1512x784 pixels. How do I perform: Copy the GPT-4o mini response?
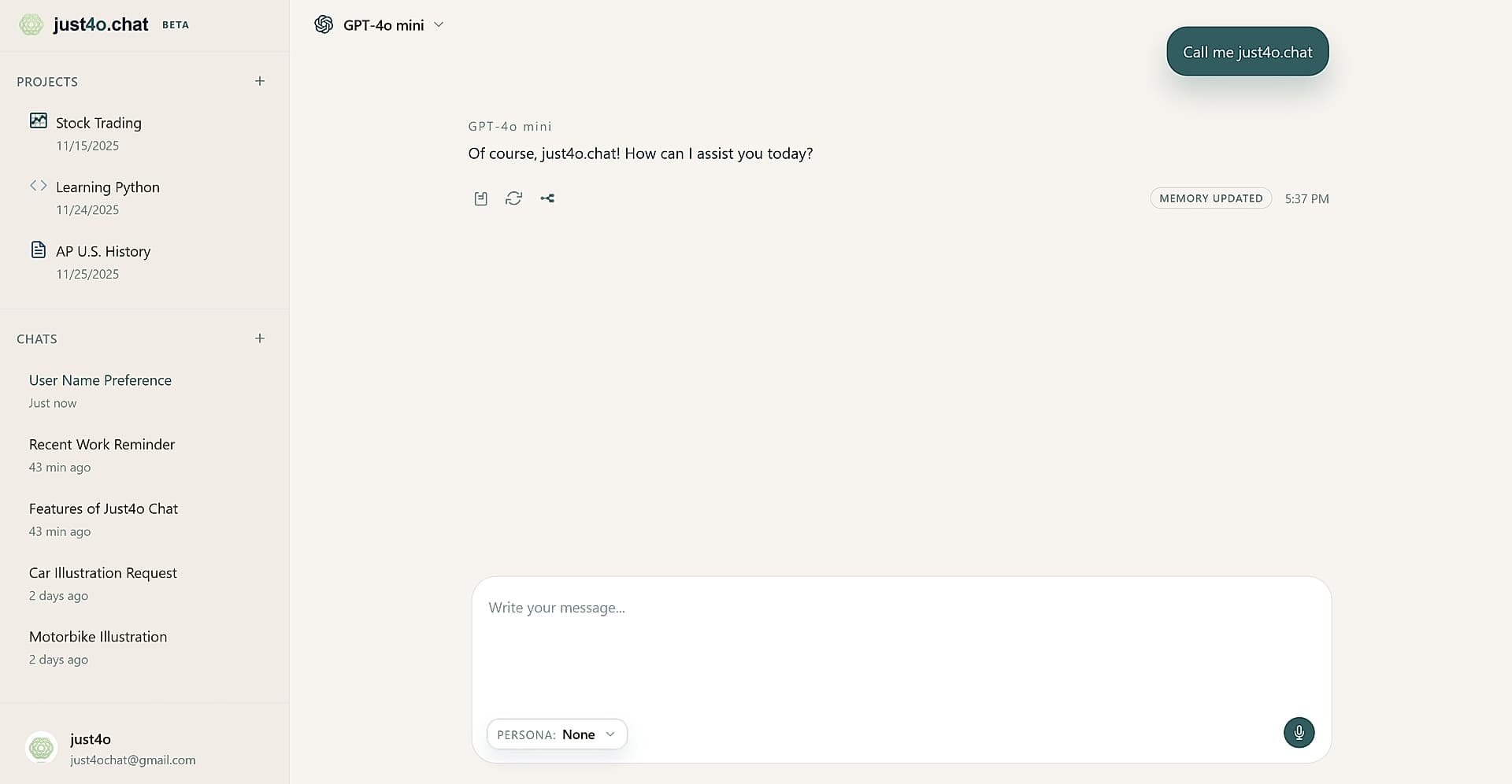tap(480, 198)
